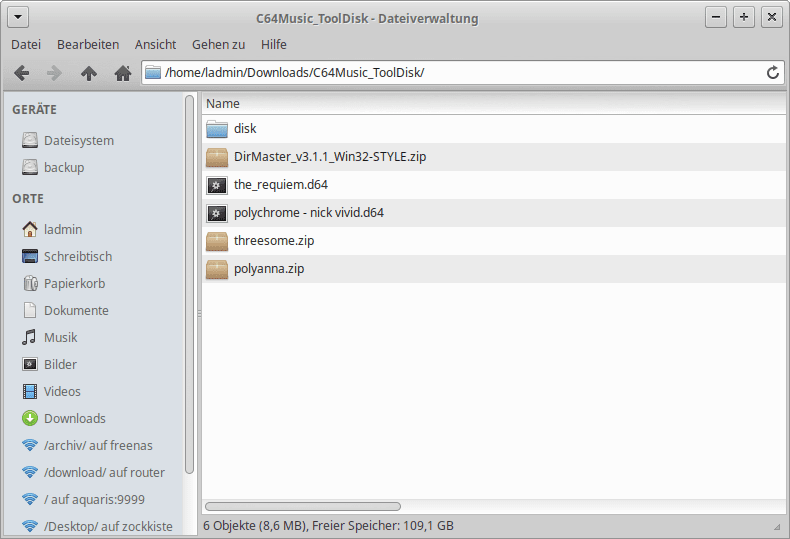Select the_requiem.d64 file name

click(x=281, y=185)
